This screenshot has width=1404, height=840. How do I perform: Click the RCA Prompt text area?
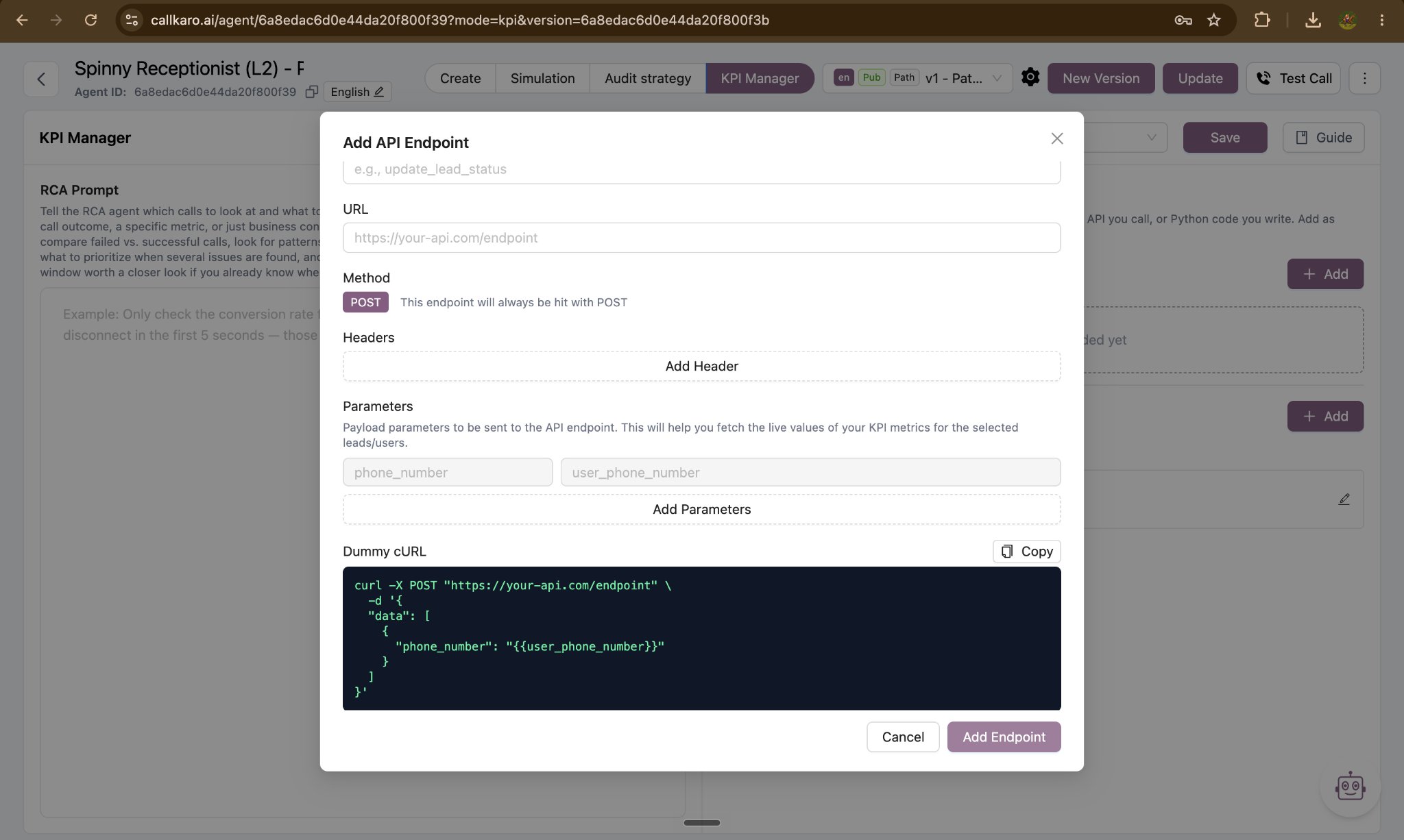point(180,552)
